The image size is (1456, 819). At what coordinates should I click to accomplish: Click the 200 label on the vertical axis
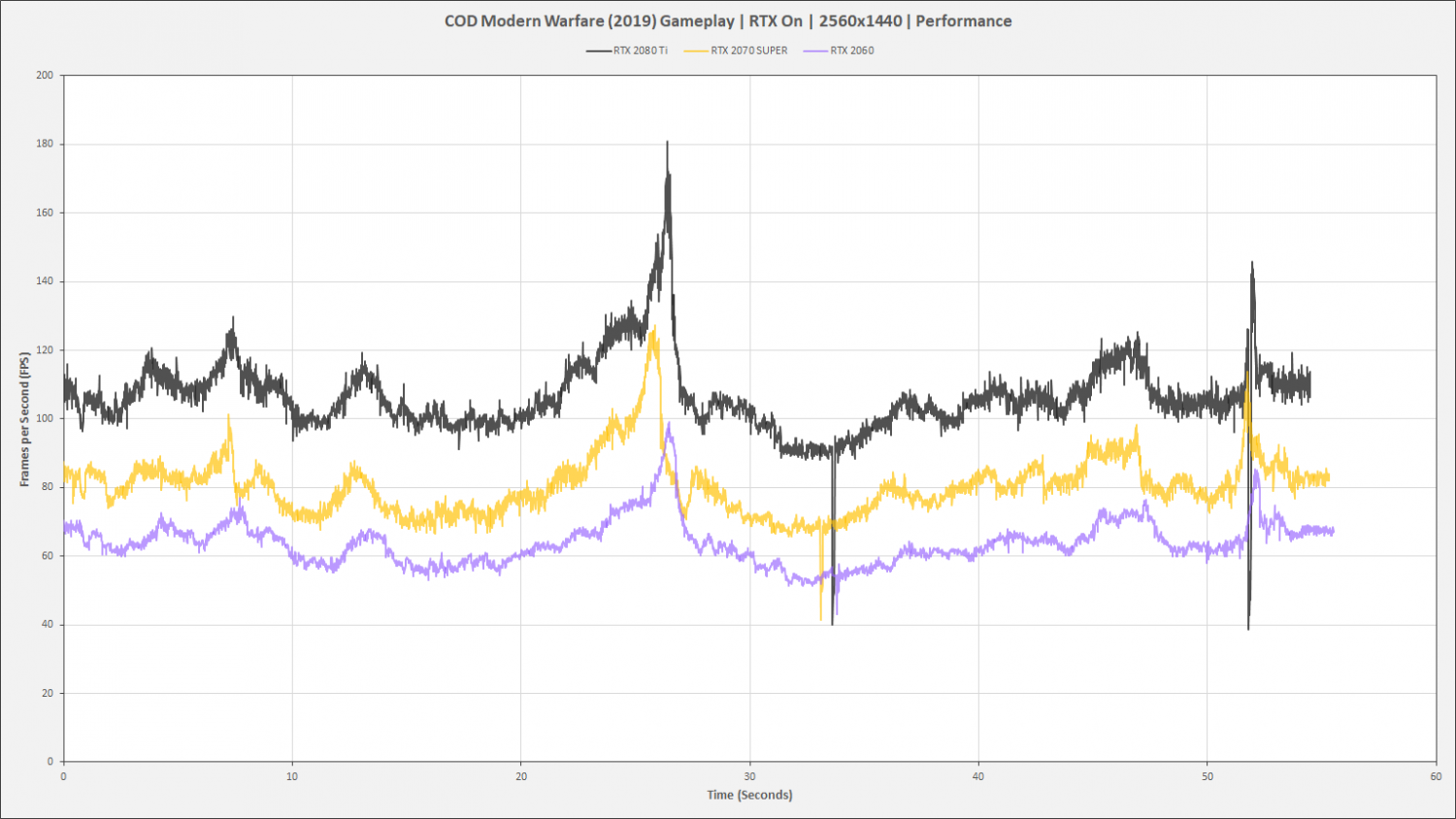click(45, 76)
